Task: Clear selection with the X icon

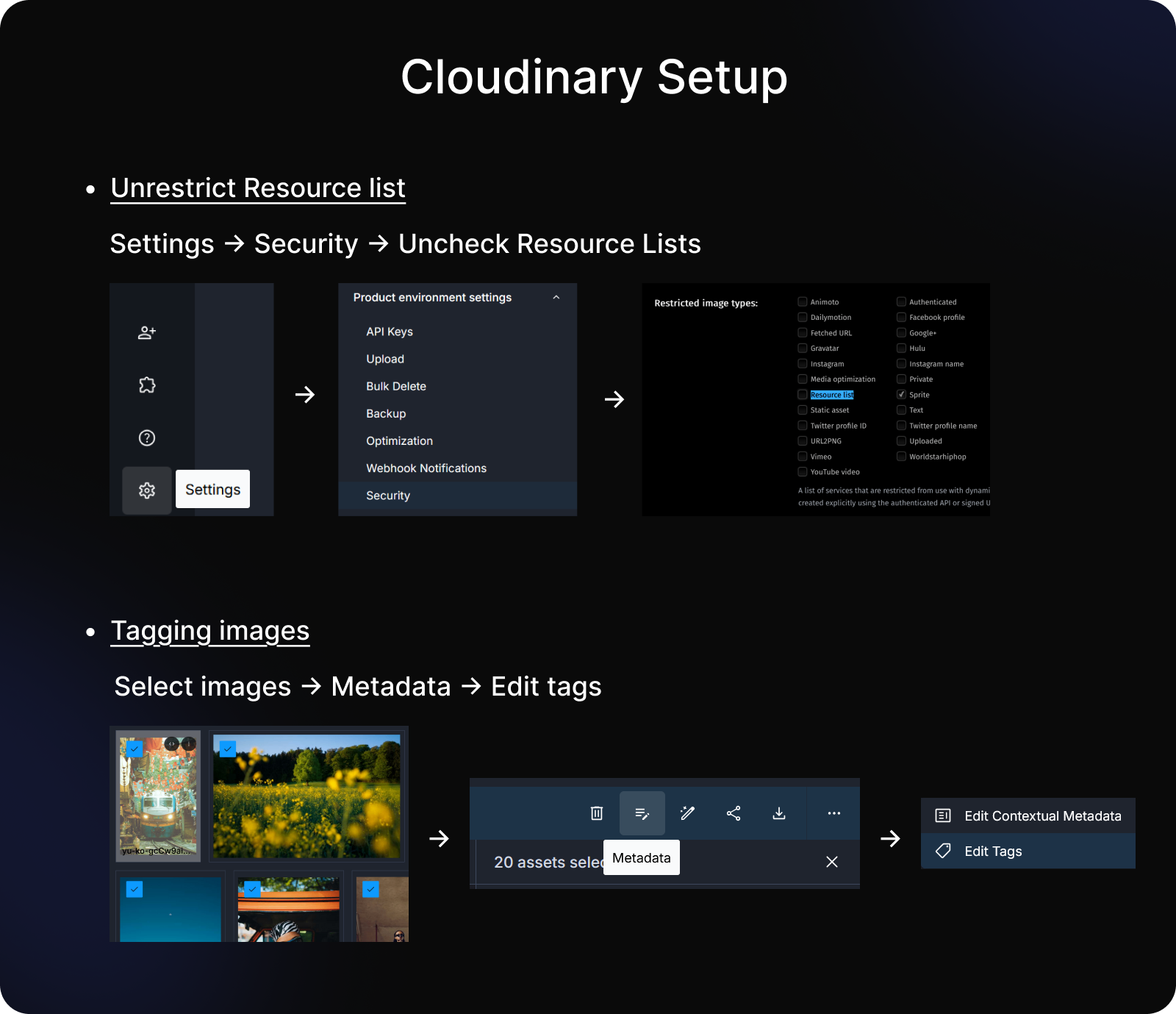Action: coord(832,862)
